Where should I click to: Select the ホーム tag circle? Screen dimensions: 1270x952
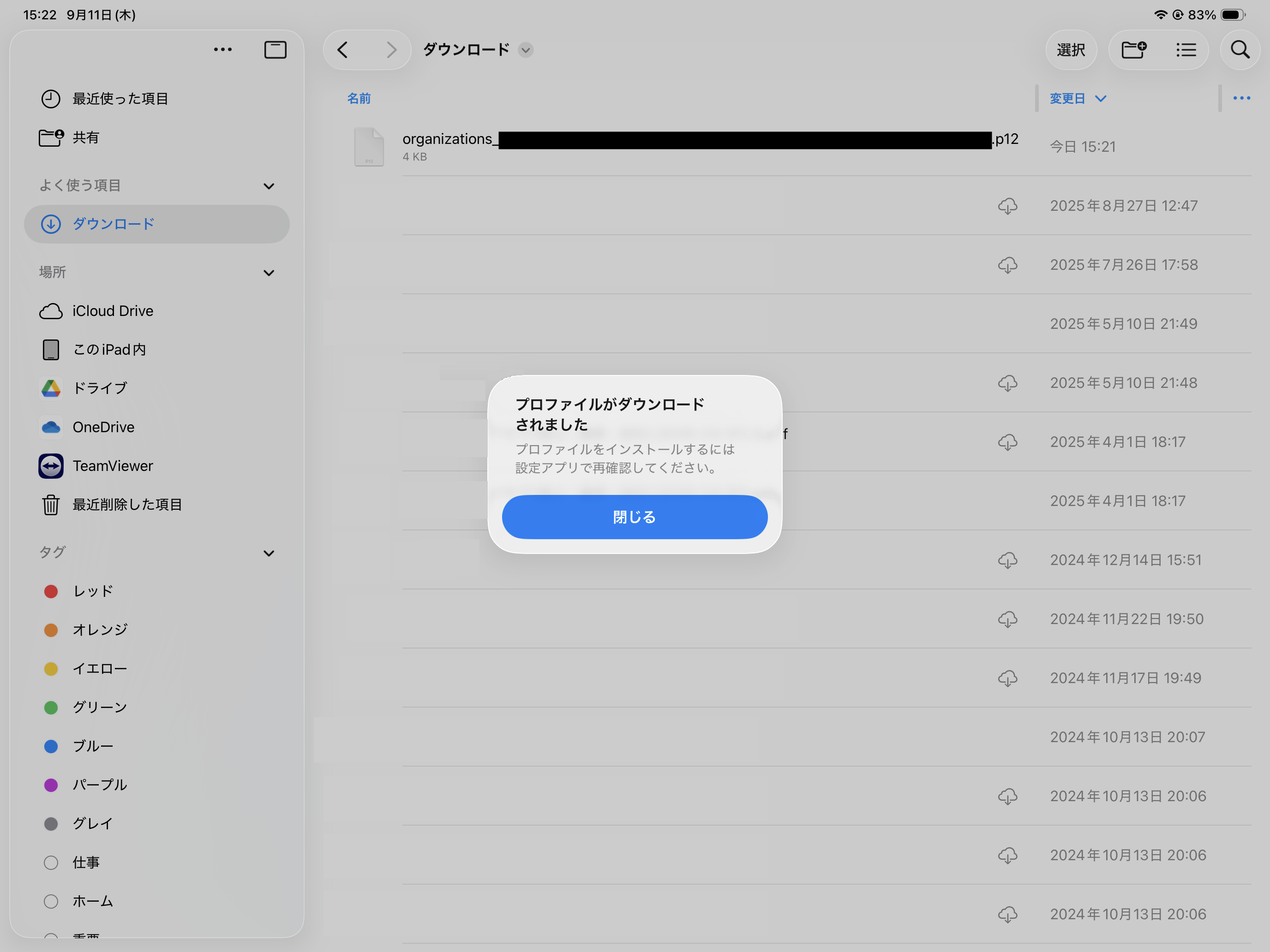[51, 901]
